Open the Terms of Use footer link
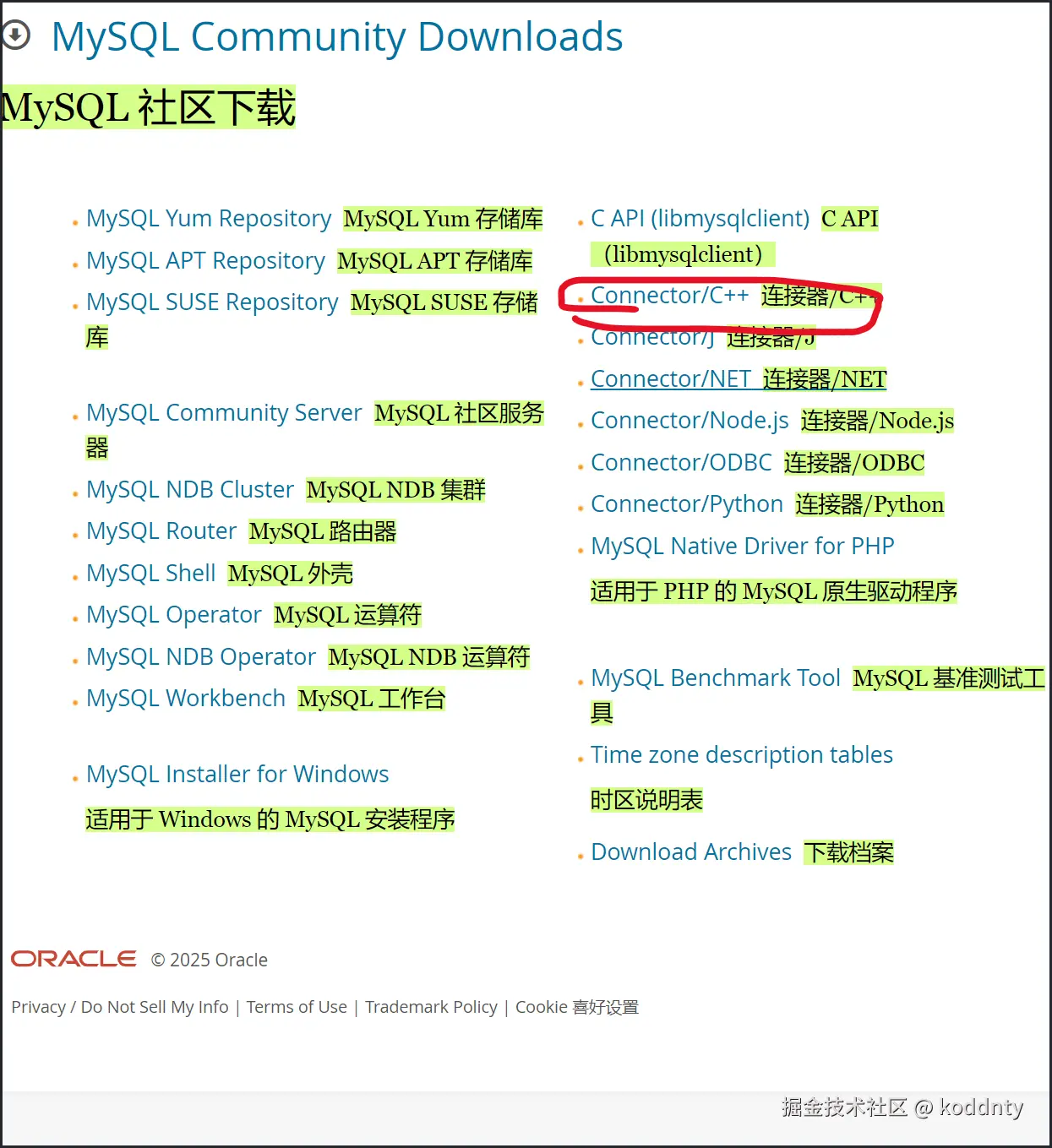 [297, 1007]
